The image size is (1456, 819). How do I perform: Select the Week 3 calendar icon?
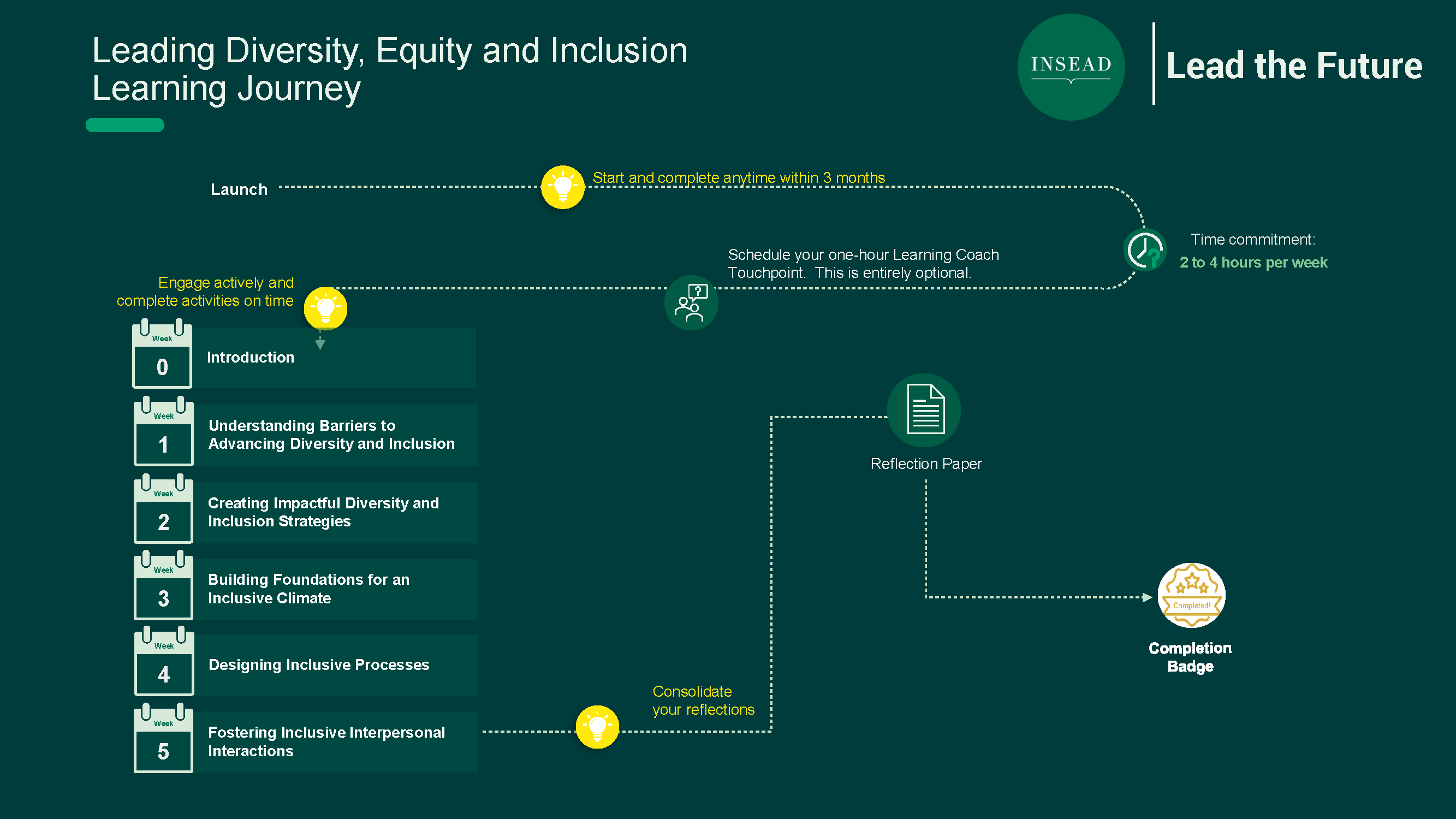[x=163, y=585]
